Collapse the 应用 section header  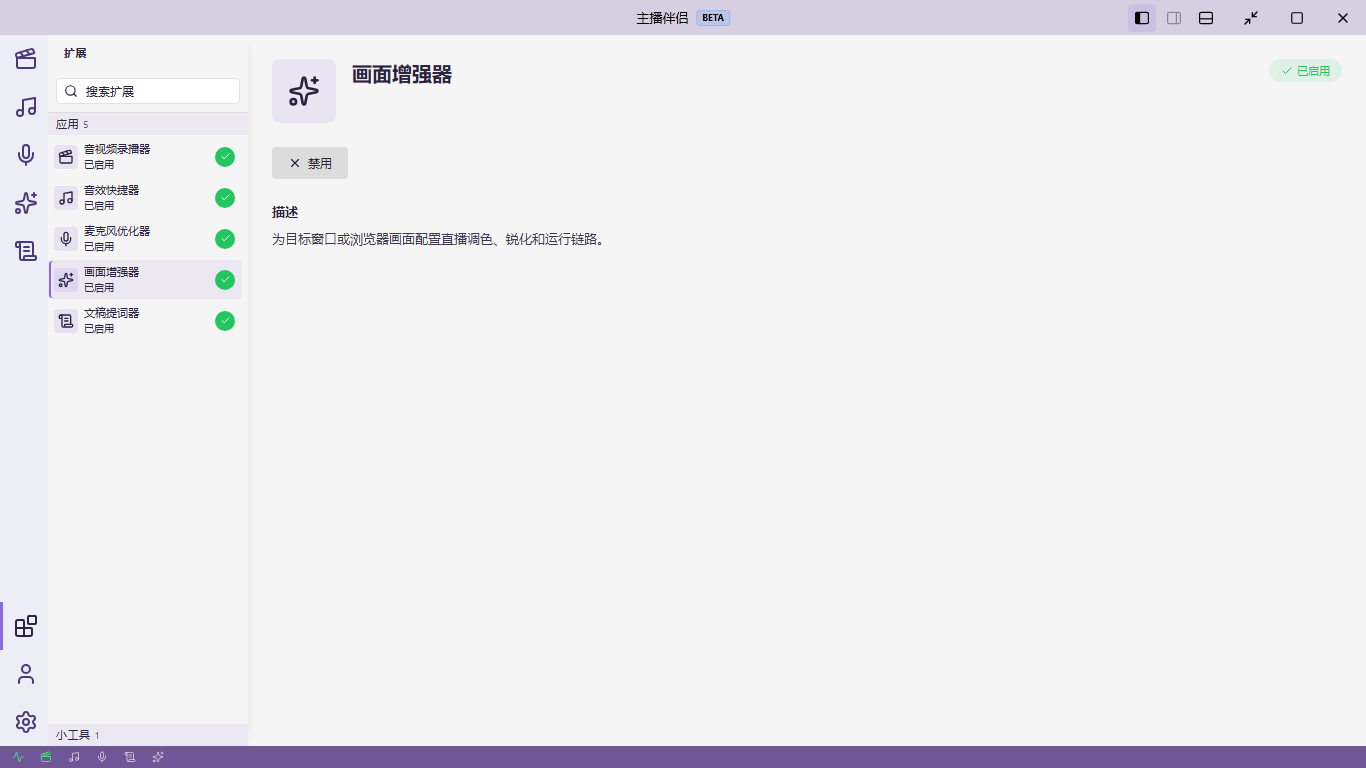coord(148,124)
